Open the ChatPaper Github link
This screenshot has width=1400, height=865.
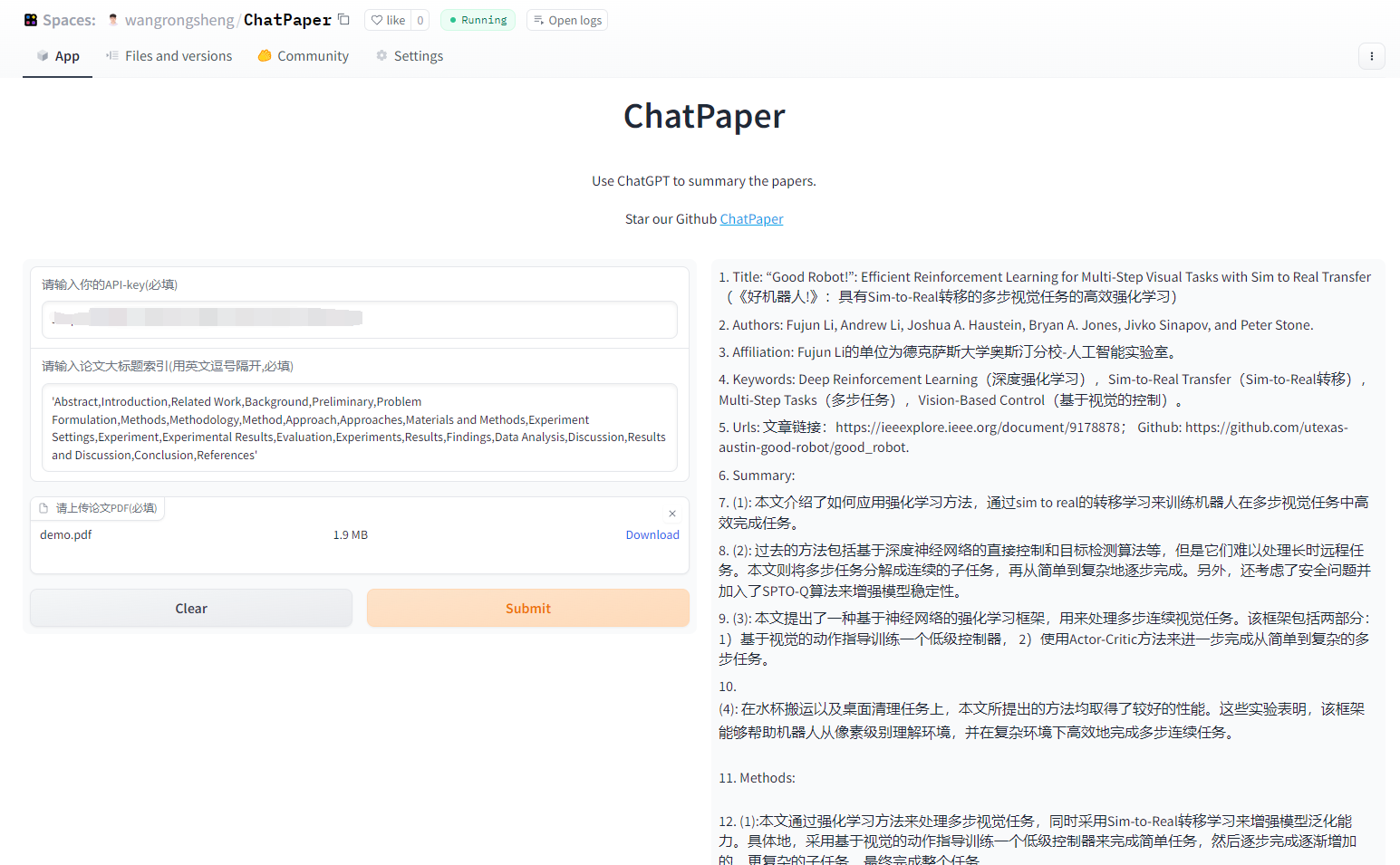751,219
